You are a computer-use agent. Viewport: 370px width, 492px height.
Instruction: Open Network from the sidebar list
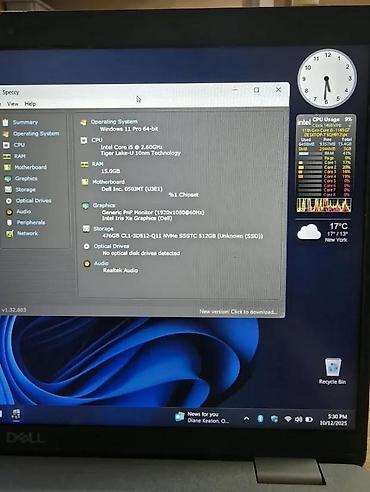point(28,233)
